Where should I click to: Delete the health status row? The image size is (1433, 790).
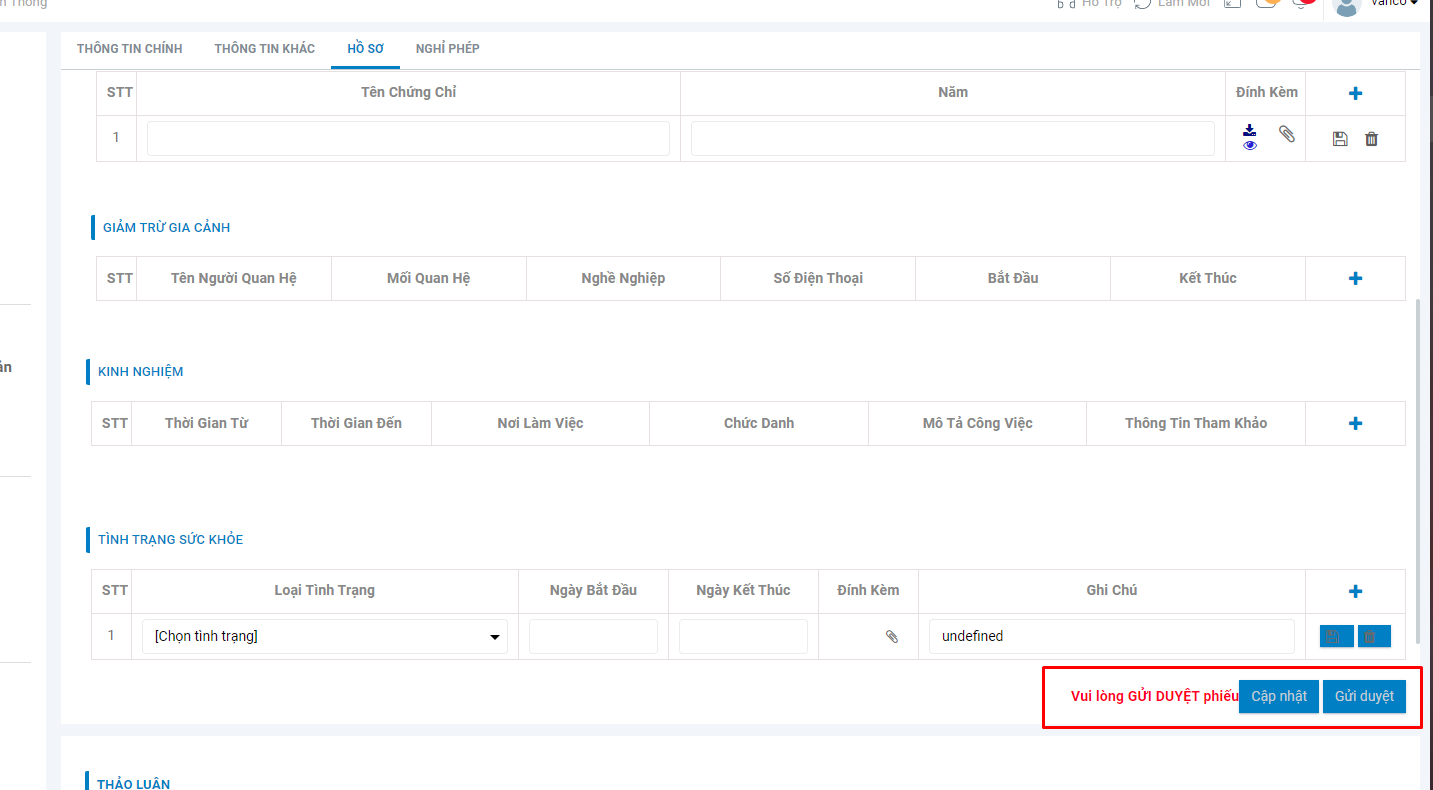[x=1374, y=636]
